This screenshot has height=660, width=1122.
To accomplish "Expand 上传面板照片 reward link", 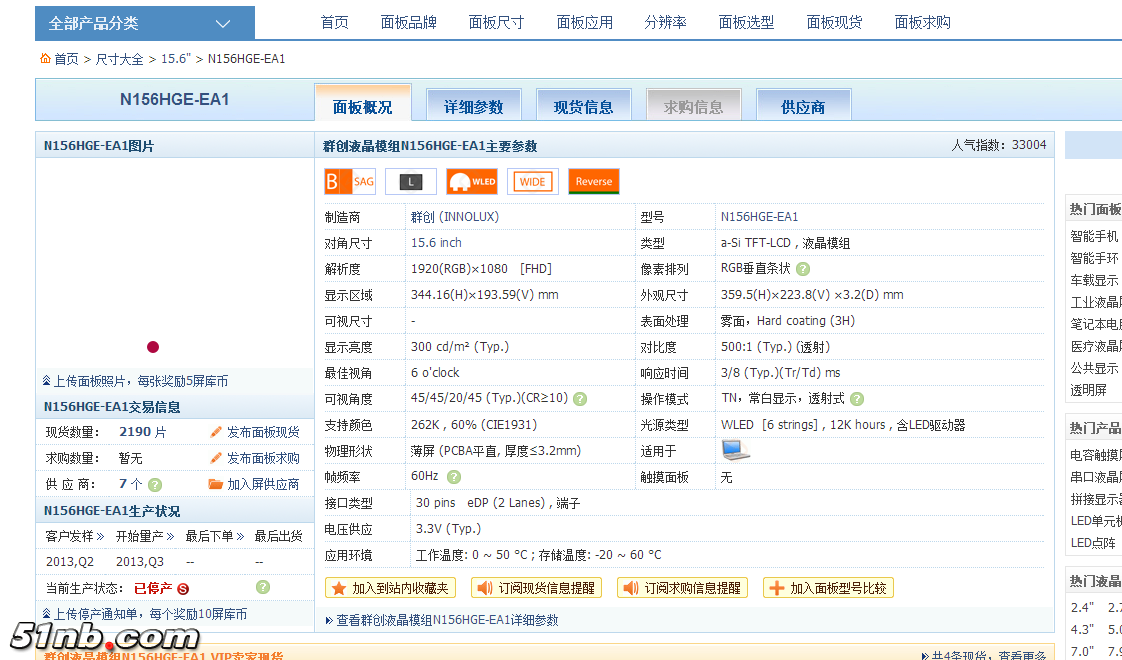I will [x=135, y=381].
